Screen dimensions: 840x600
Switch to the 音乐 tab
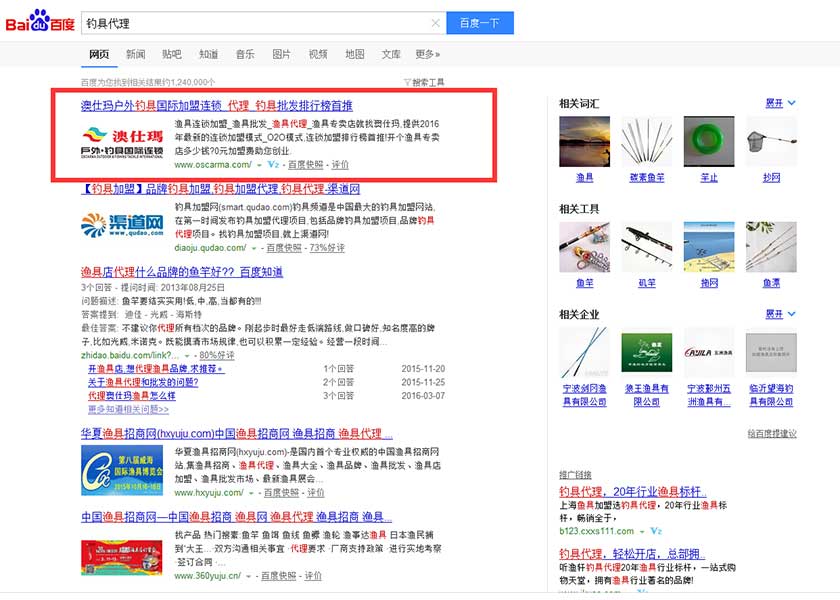245,54
